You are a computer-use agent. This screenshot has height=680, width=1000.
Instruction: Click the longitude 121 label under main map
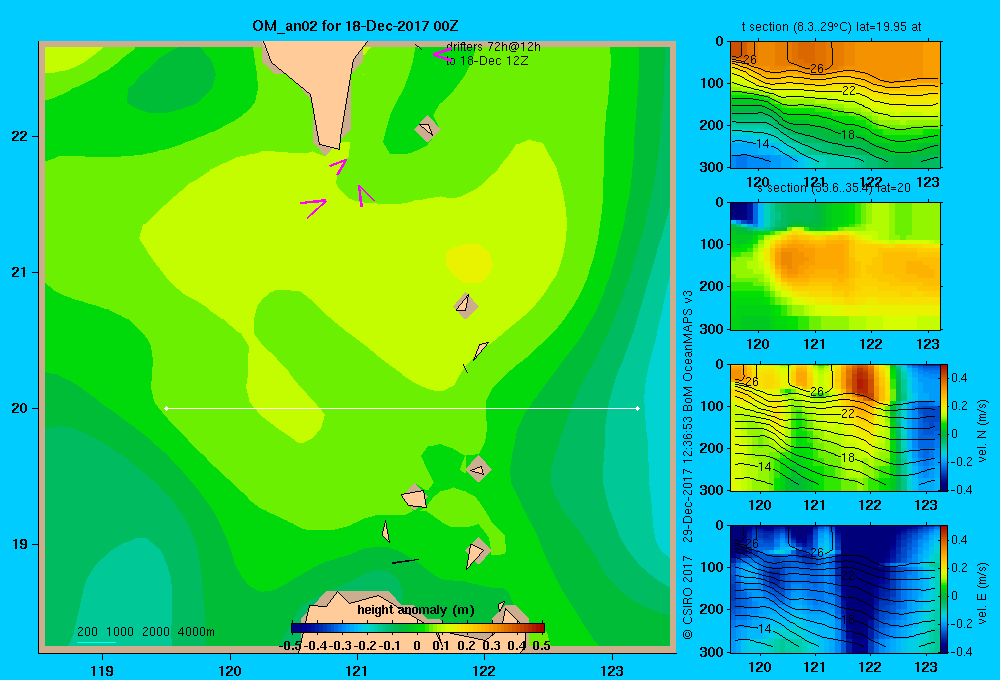click(x=357, y=670)
